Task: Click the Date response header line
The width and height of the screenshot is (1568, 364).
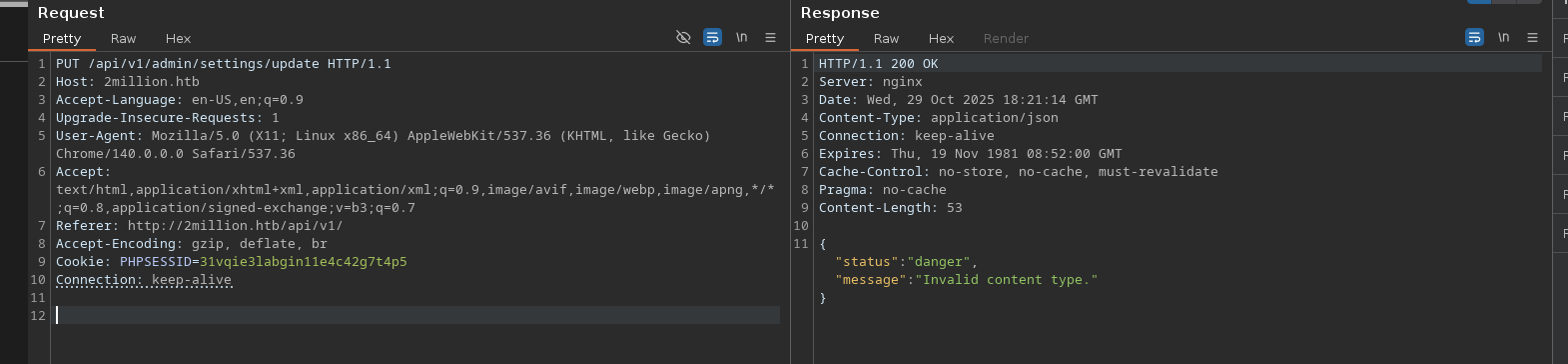Action: point(959,99)
